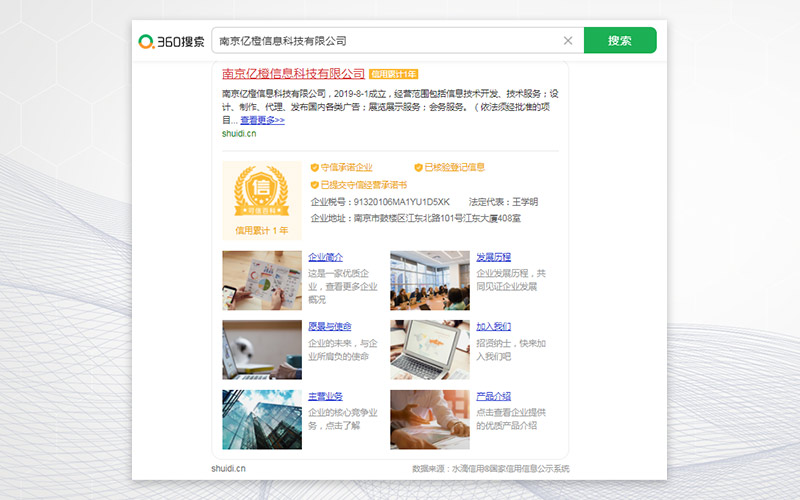Click the 招贤纳士，快来加入我们吧 description
800x500 pixels.
coord(511,350)
